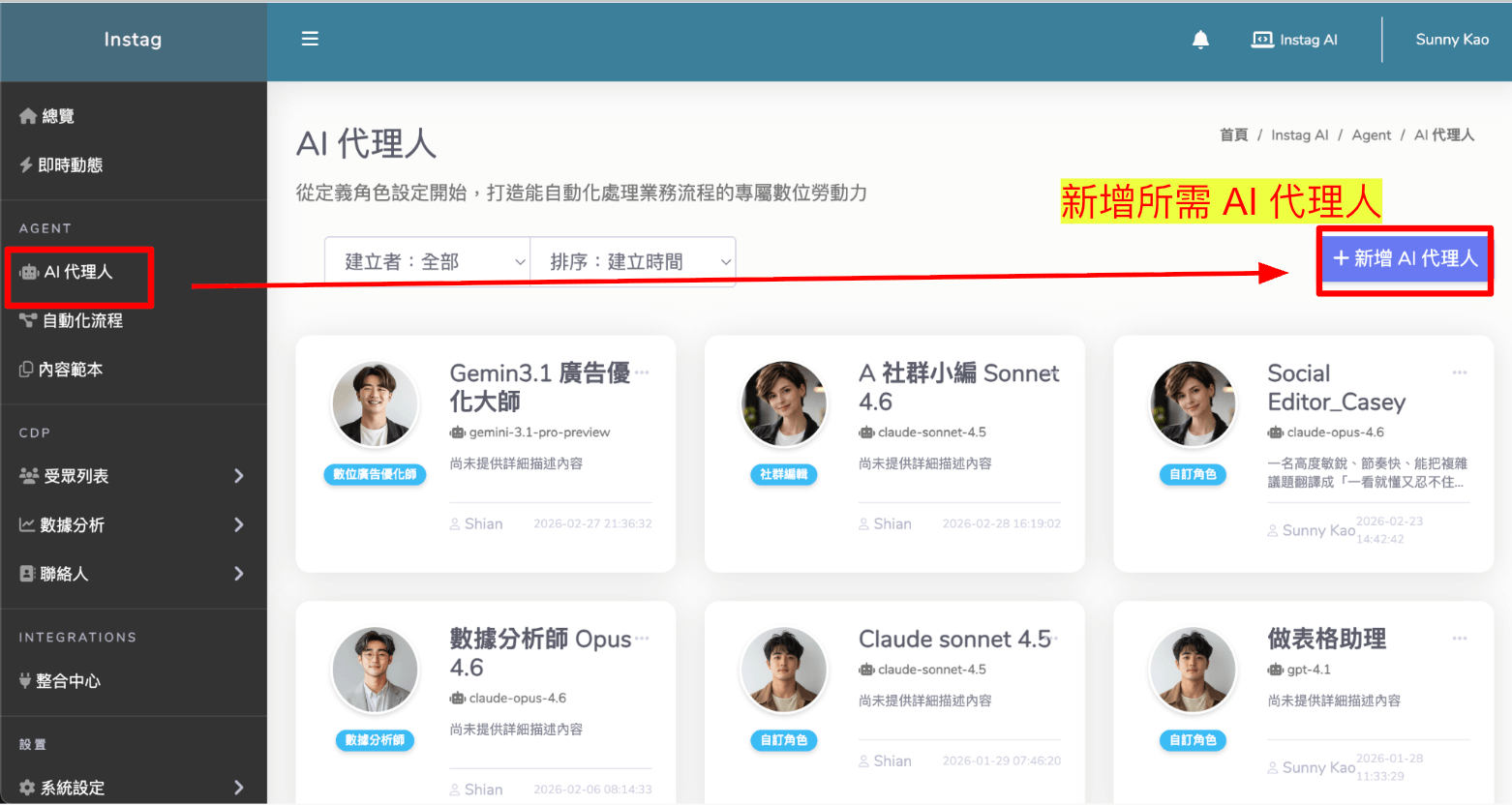Select 自動化流程 in the sidebar

click(x=82, y=321)
